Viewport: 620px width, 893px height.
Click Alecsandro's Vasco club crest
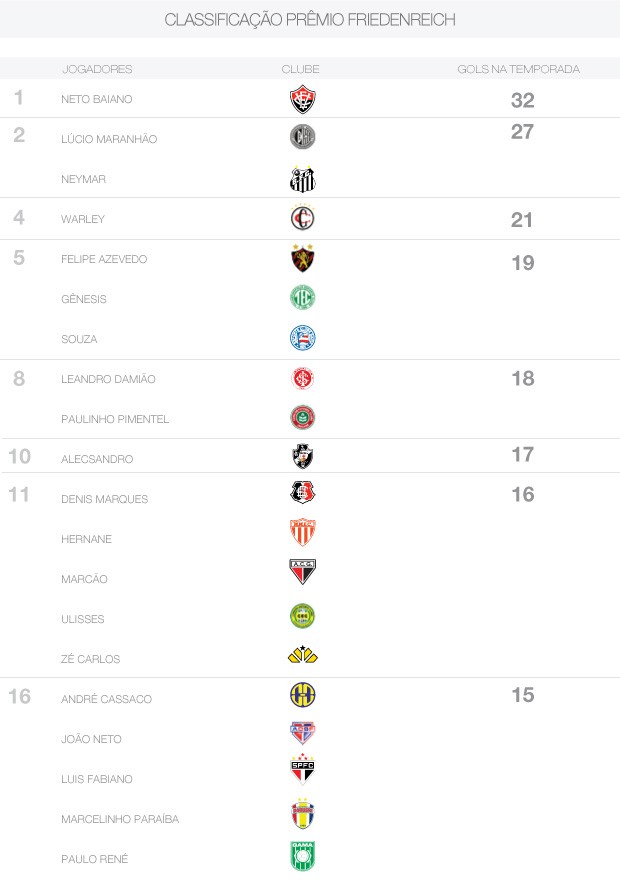302,456
